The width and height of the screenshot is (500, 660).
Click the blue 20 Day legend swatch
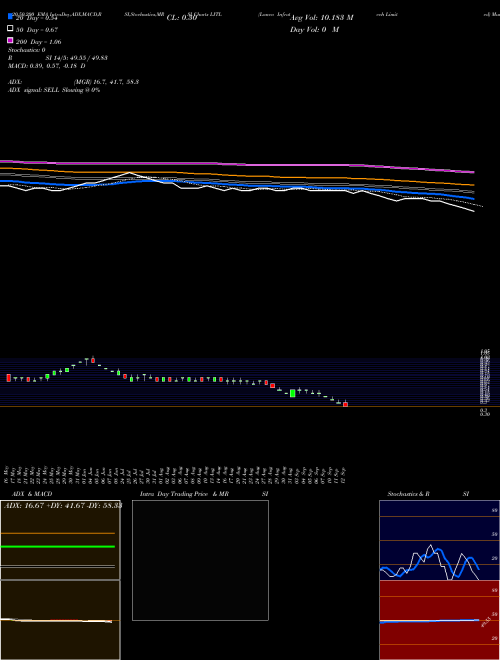click(x=10, y=16)
